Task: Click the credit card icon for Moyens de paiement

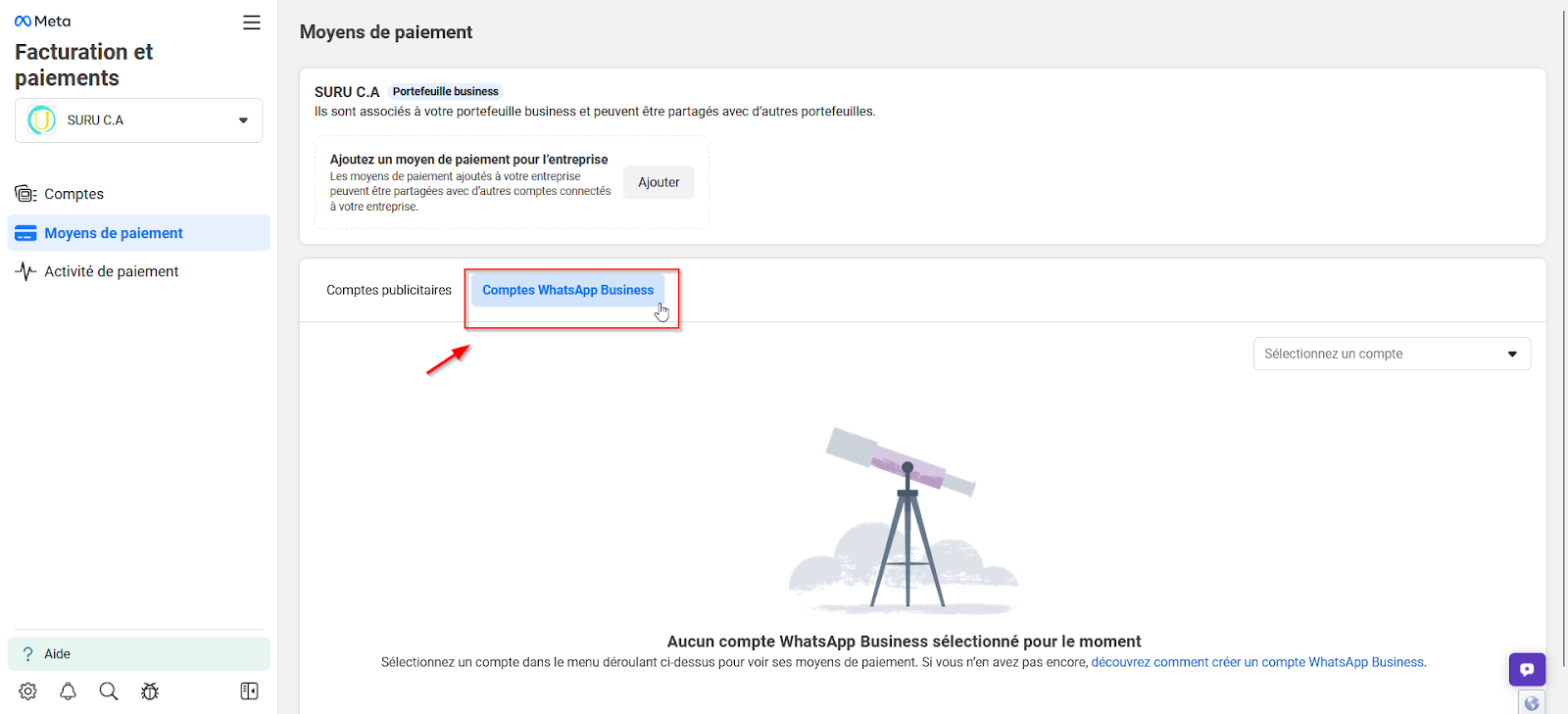Action: [25, 233]
